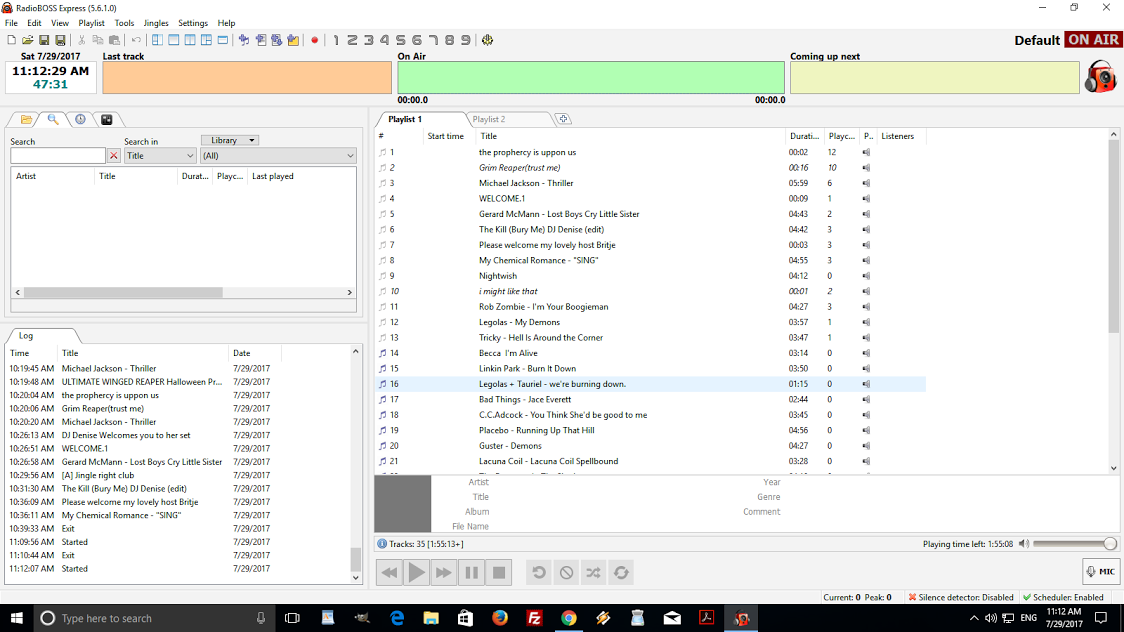Screen dimensions: 1124x632
Task: Click the fifth blue layout icon in toolbar
Action: click(223, 40)
